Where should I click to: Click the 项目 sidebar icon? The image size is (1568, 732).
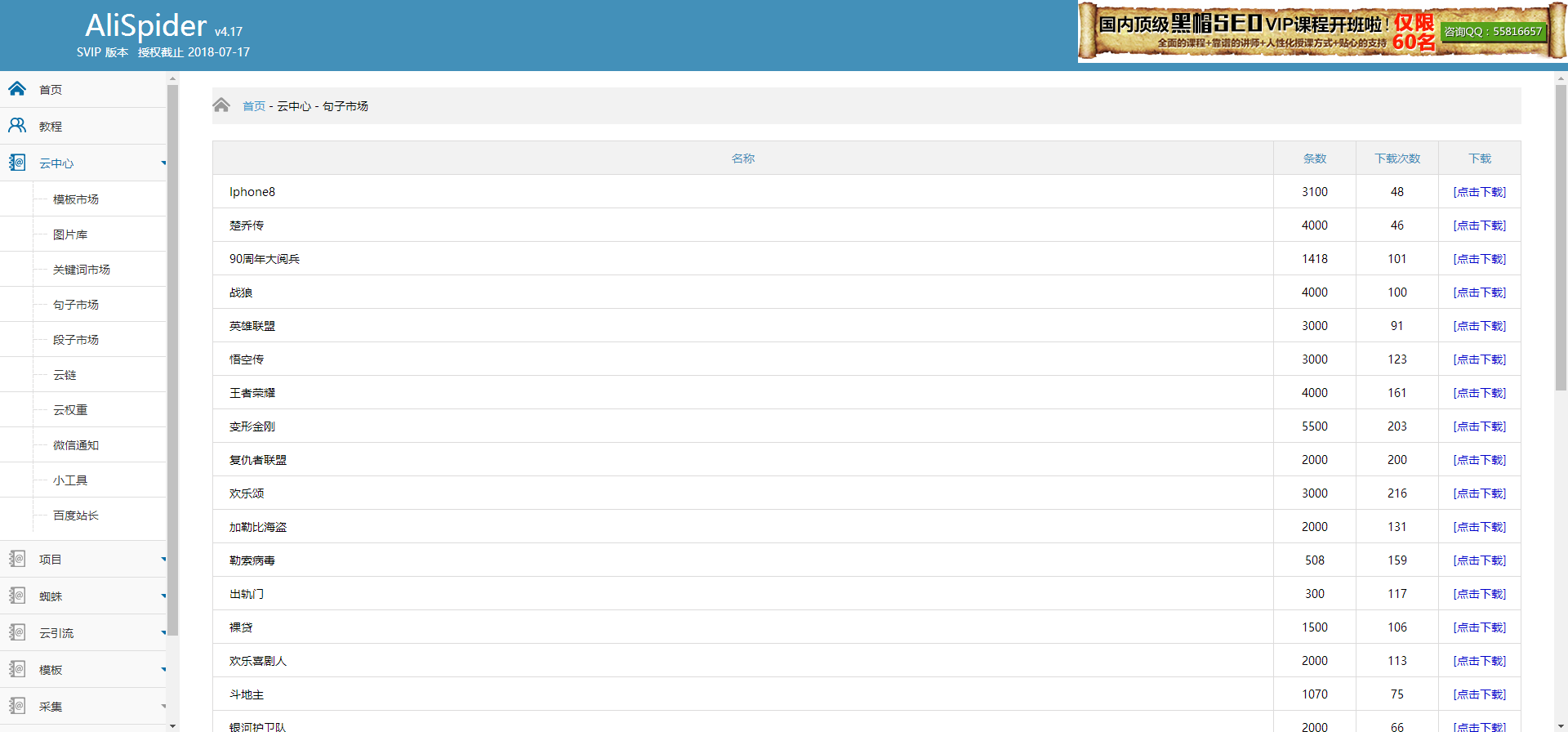click(x=17, y=559)
